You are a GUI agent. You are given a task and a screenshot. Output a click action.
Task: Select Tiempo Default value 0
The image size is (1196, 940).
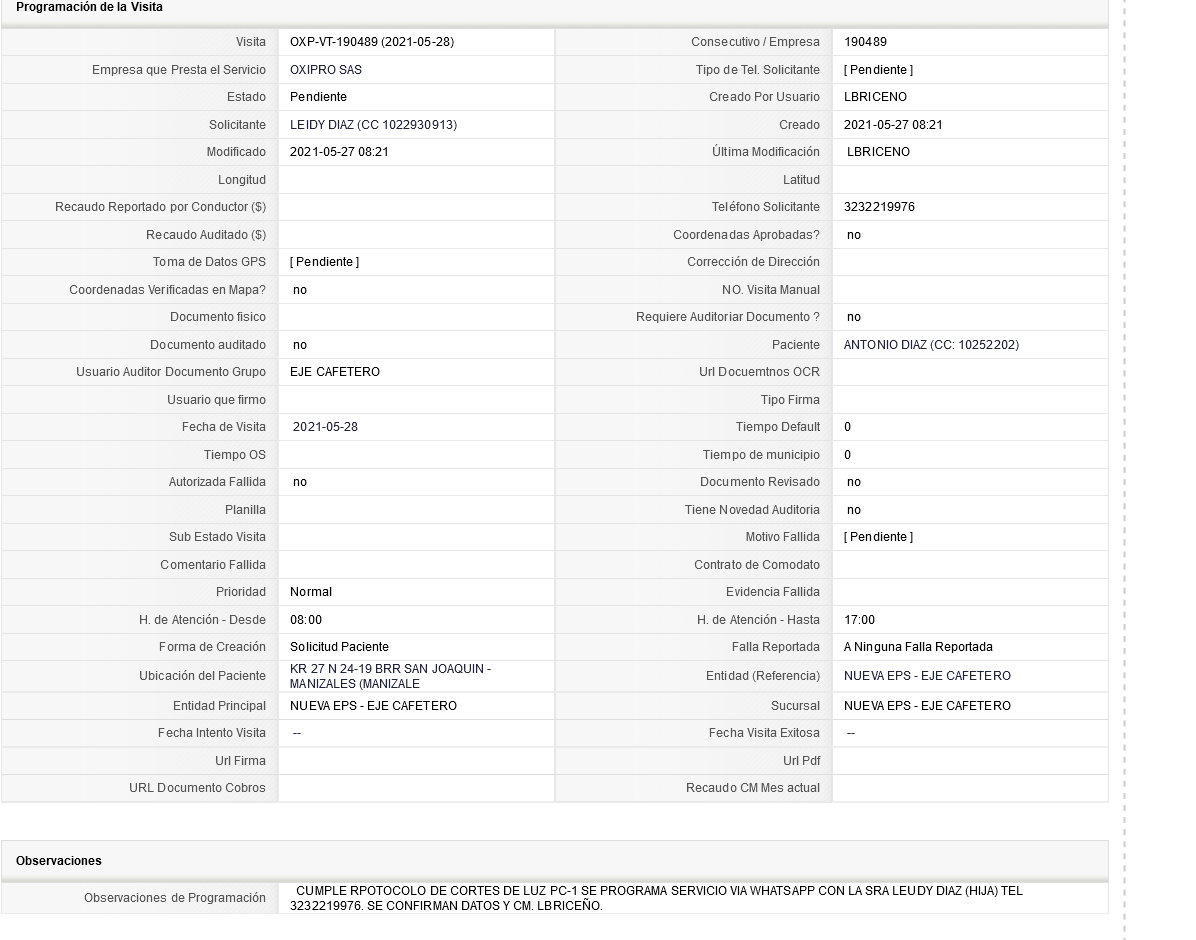(847, 427)
